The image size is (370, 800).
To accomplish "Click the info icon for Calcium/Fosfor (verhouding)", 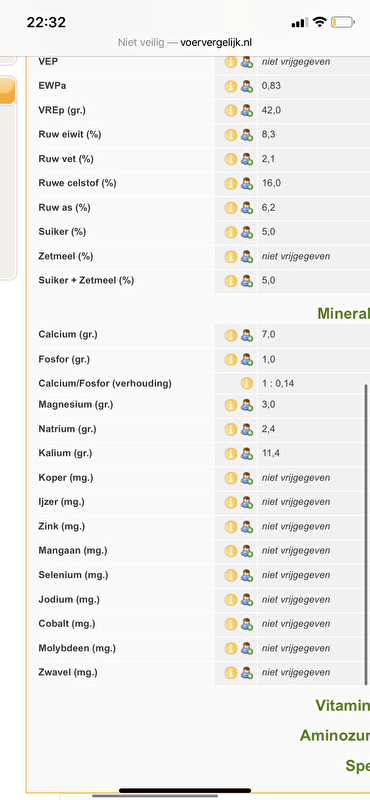I will [x=247, y=383].
